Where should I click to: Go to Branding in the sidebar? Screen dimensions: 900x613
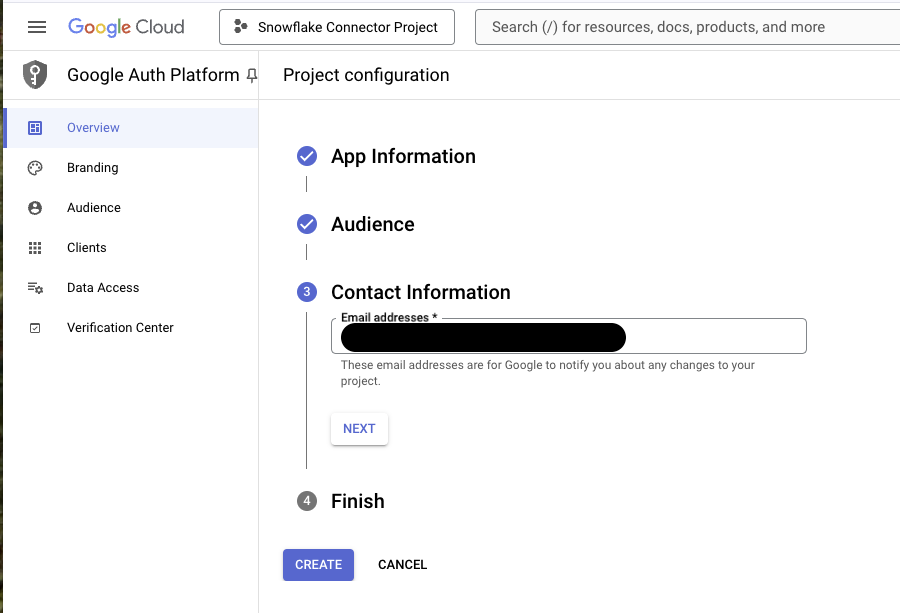[x=92, y=168]
